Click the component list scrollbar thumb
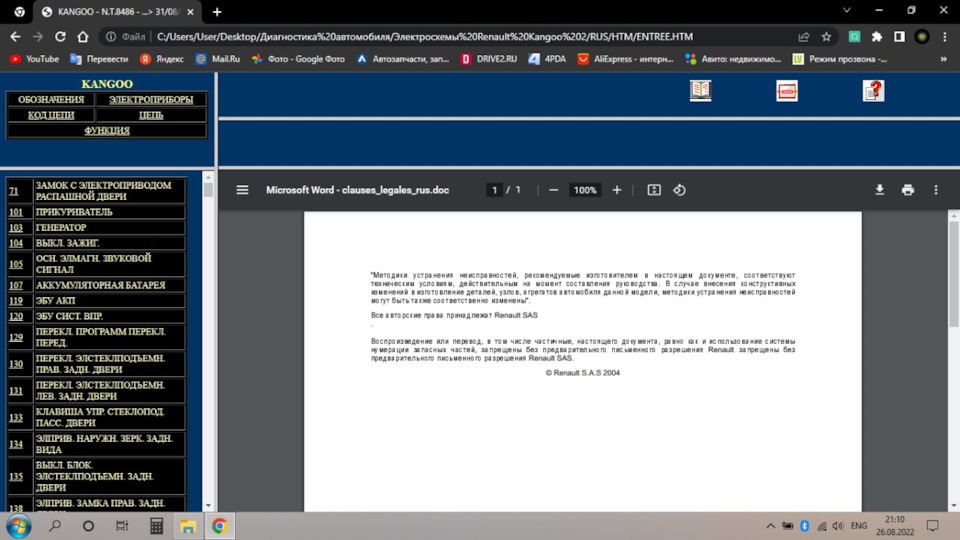960x540 pixels. 208,190
